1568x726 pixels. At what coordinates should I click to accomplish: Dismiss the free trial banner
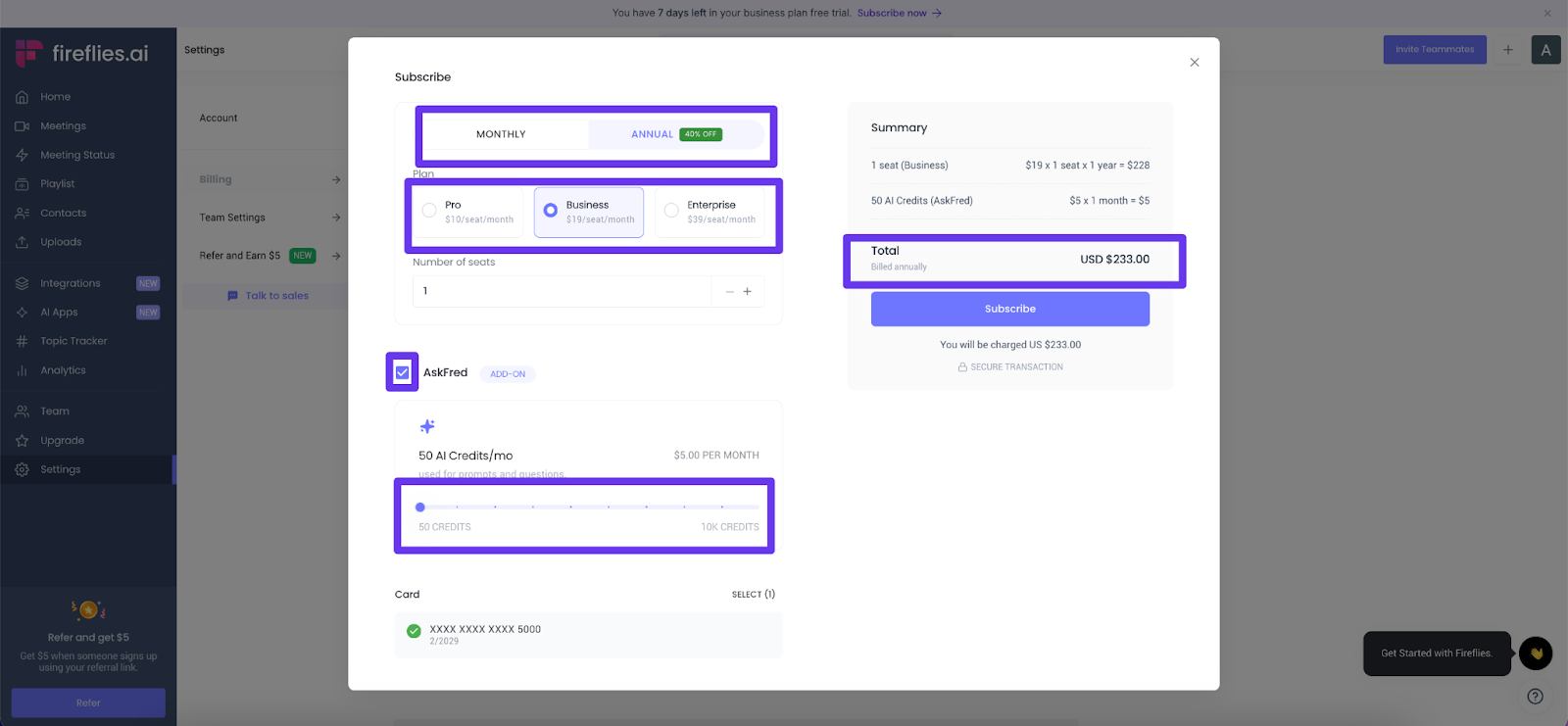tap(1547, 13)
